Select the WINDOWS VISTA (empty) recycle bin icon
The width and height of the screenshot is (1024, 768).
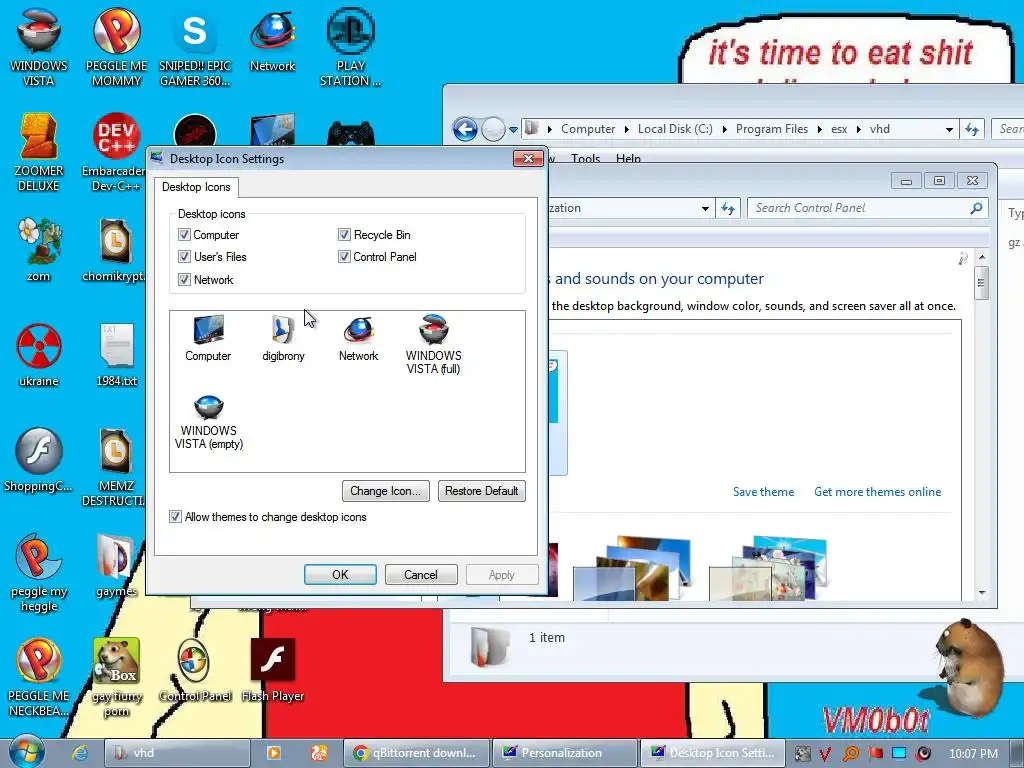coord(209,421)
